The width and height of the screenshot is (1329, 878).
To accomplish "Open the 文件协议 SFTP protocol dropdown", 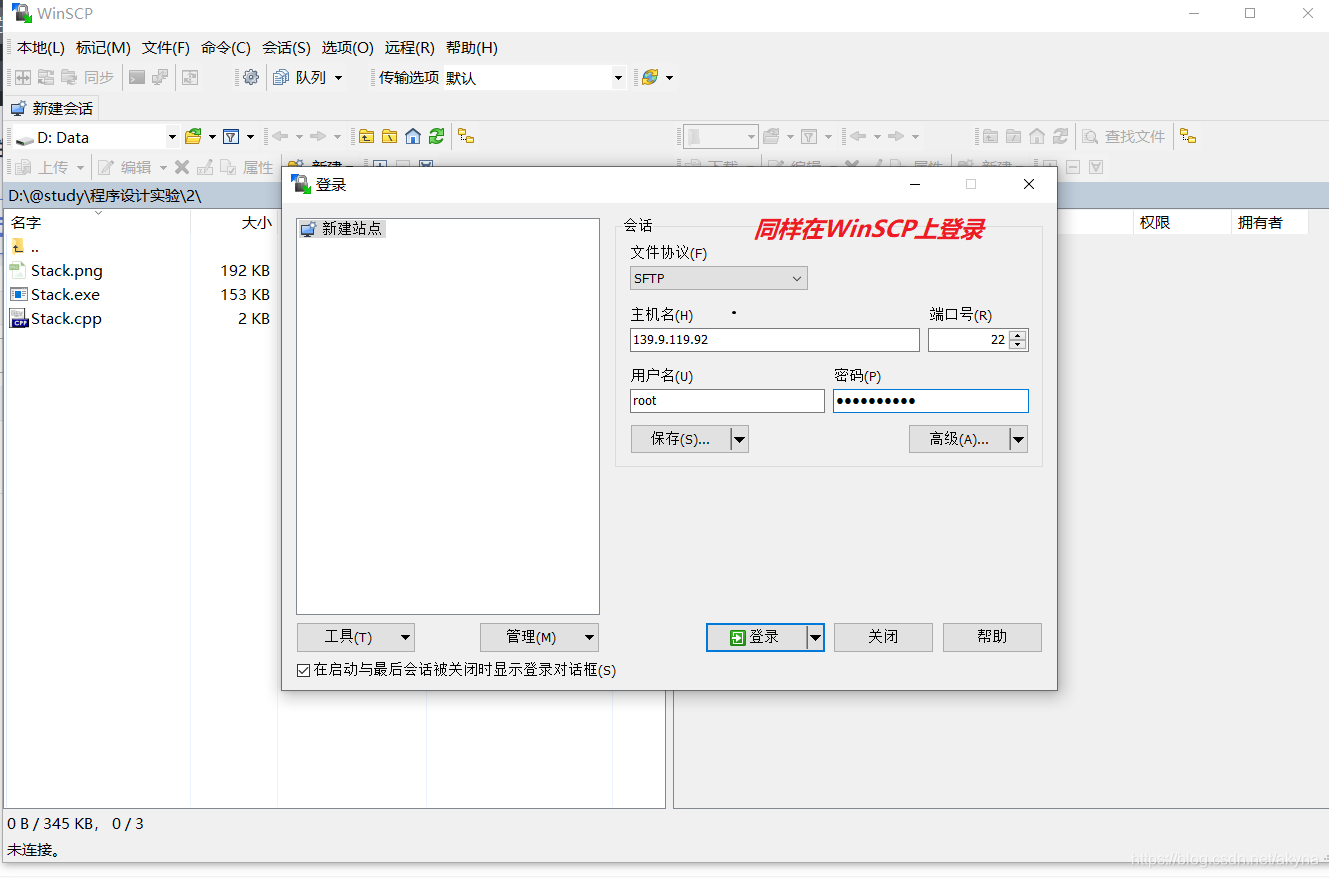I will click(719, 278).
